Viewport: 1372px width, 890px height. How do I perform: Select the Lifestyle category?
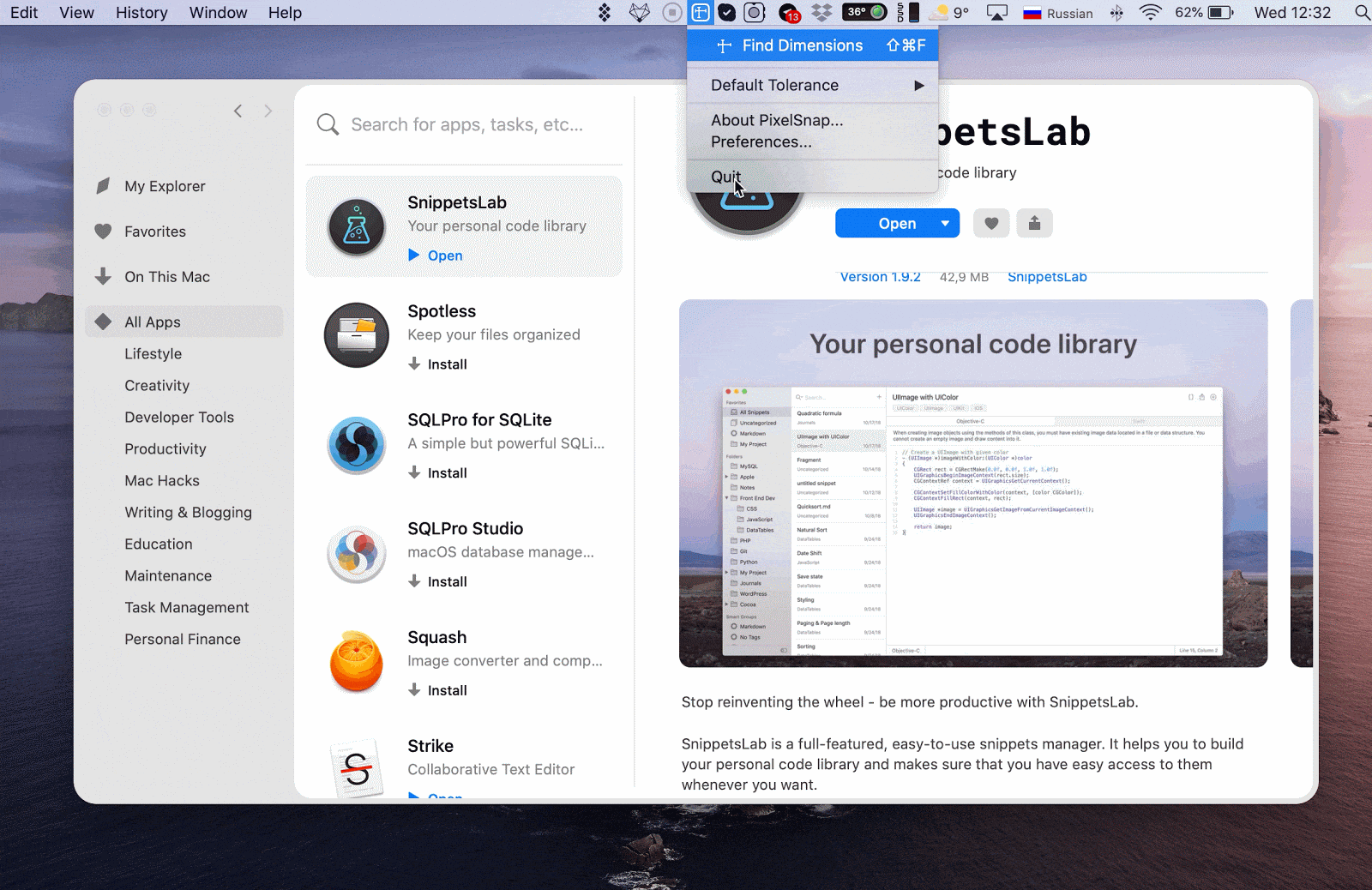pyautogui.click(x=153, y=354)
